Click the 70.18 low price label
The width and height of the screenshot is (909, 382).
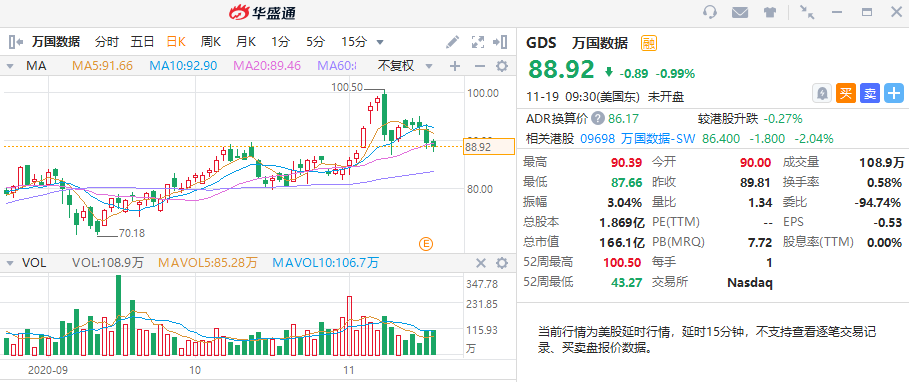131,234
